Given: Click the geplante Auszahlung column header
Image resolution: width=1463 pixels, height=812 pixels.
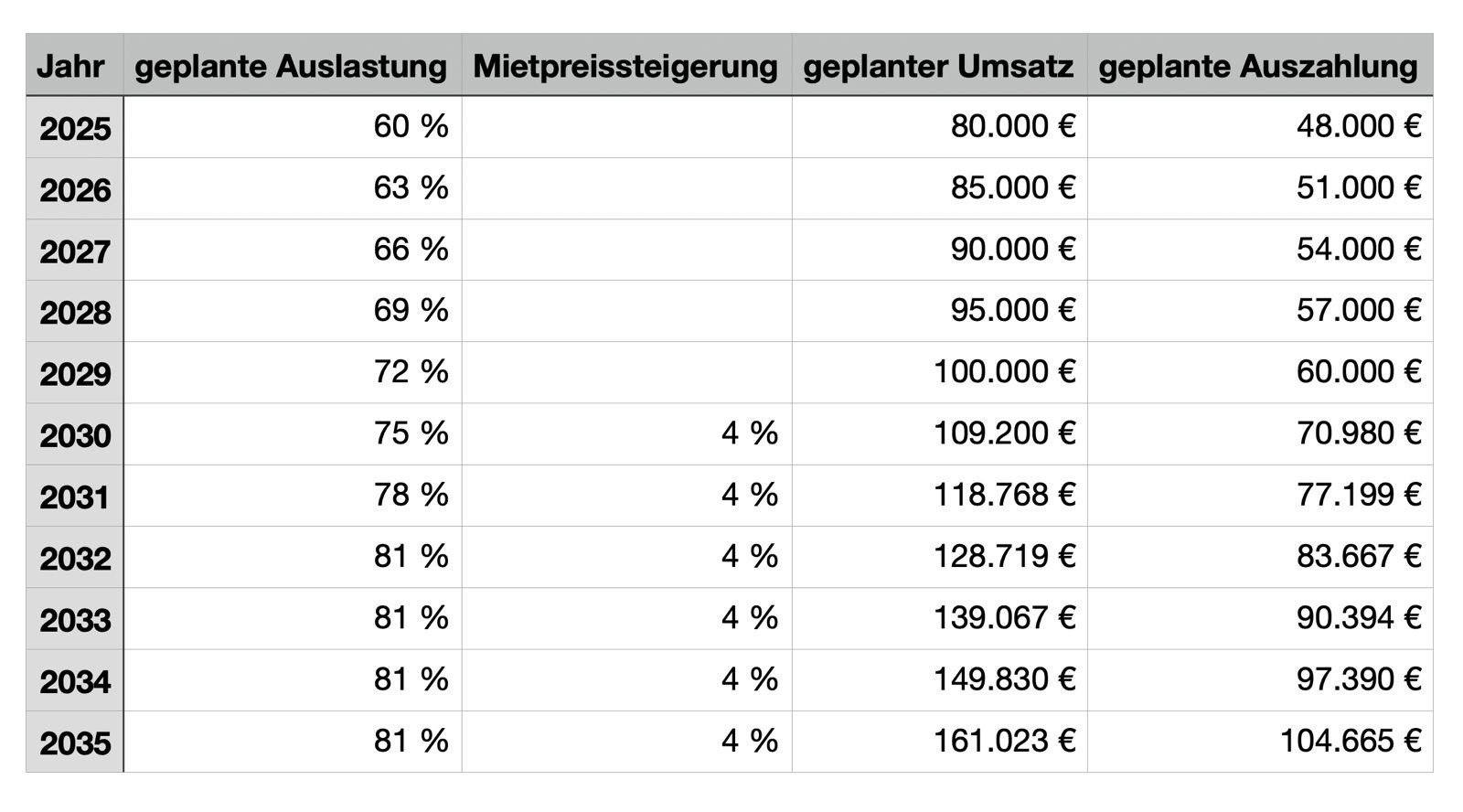Looking at the screenshot, I should point(1258,66).
